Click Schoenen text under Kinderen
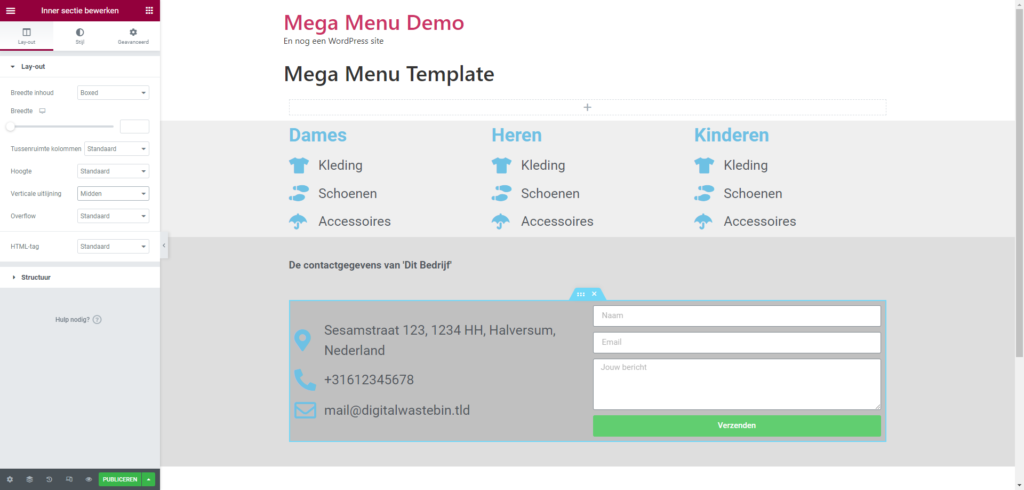This screenshot has height=490, width=1024. click(753, 193)
